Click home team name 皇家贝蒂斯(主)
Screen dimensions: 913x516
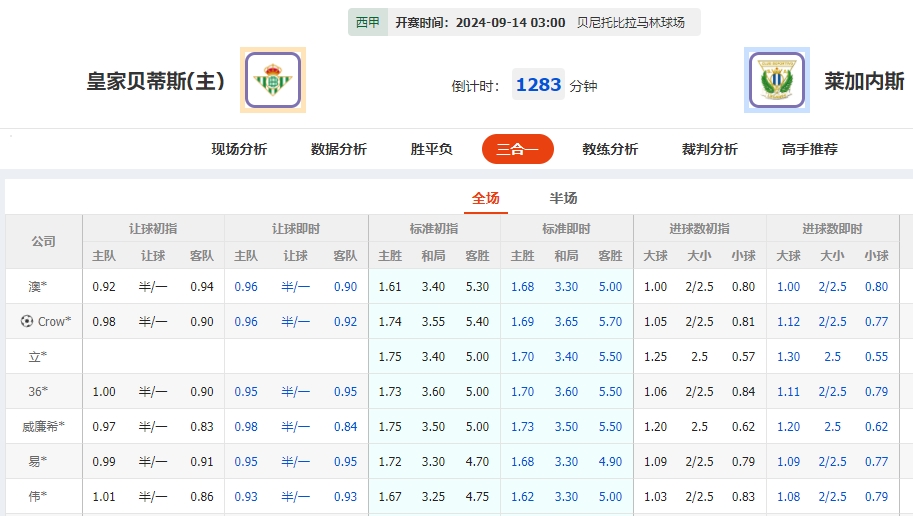156,81
